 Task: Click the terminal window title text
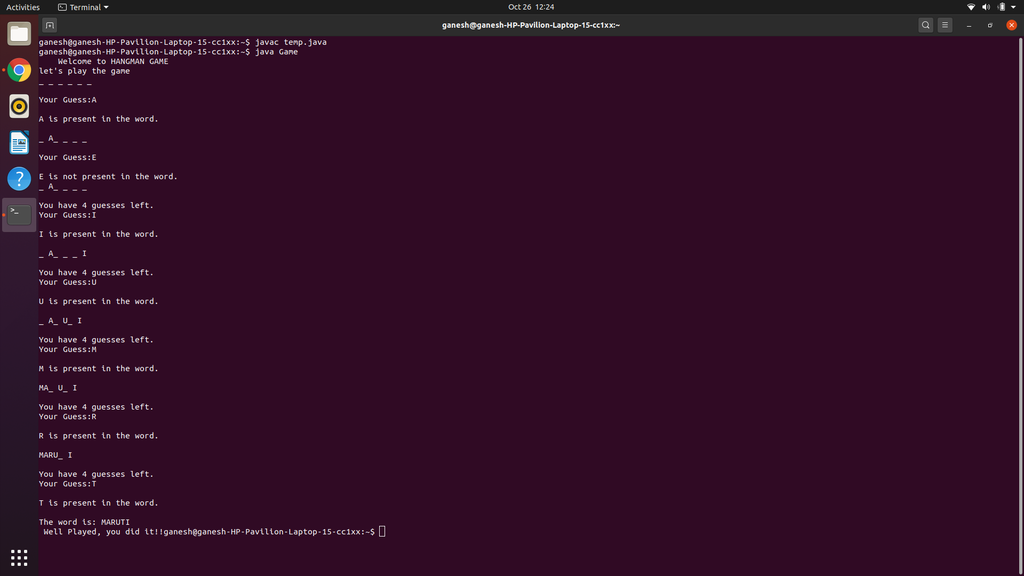point(531,25)
